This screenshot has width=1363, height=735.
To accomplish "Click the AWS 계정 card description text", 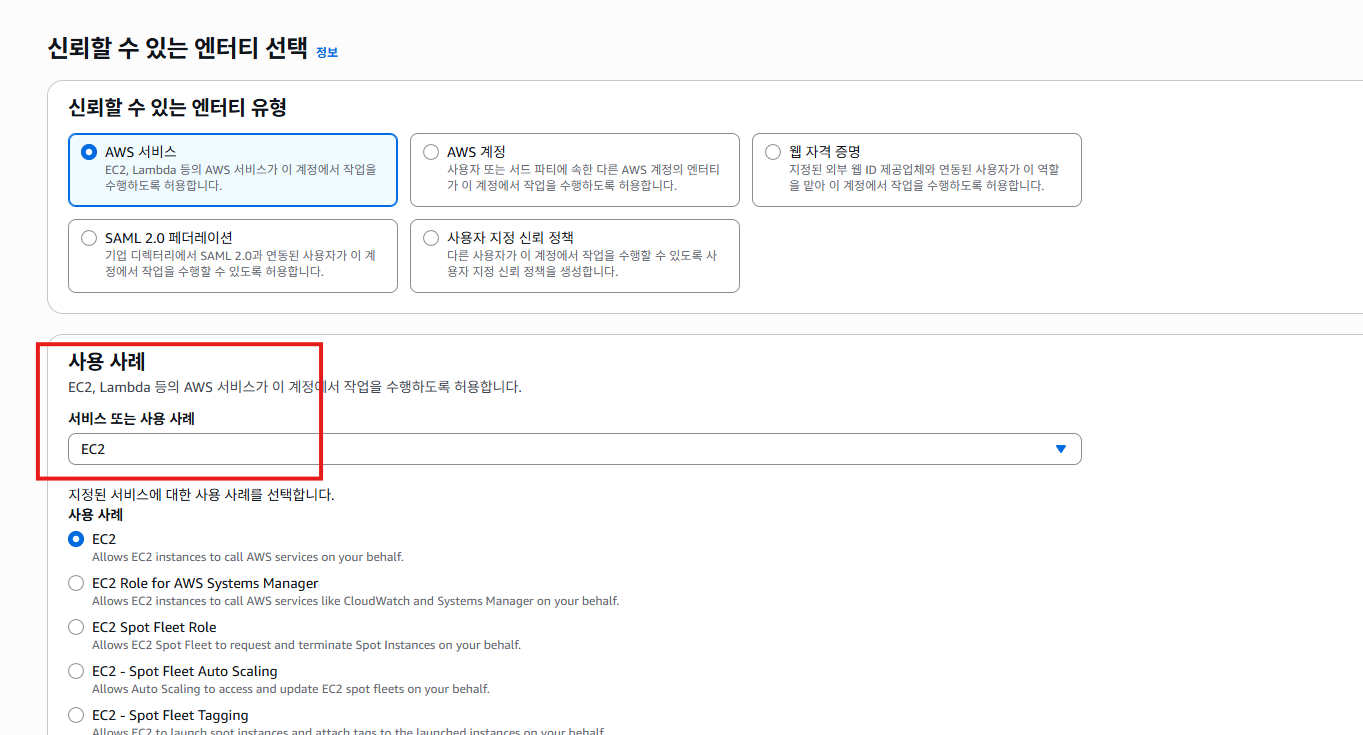I will (x=582, y=178).
